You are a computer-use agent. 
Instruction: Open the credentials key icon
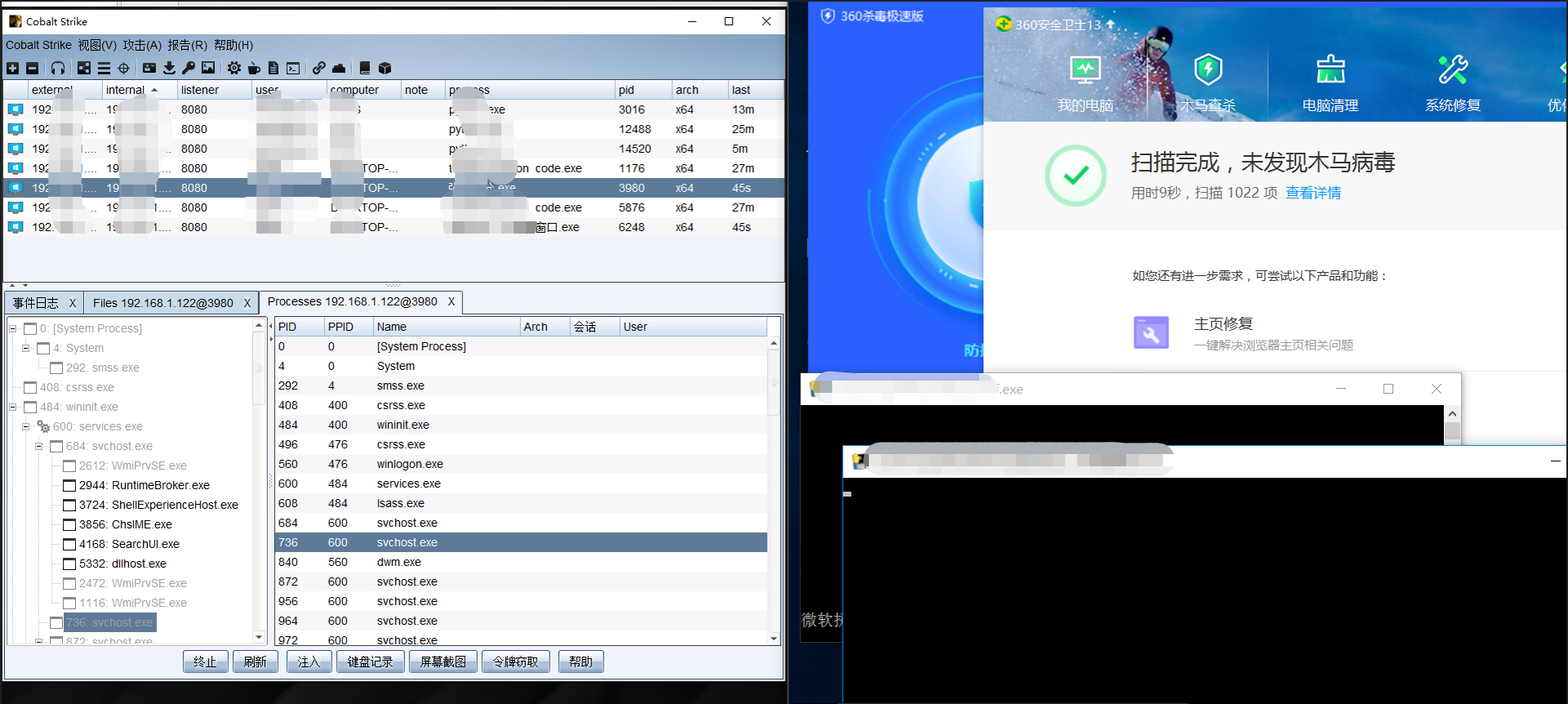pos(189,68)
